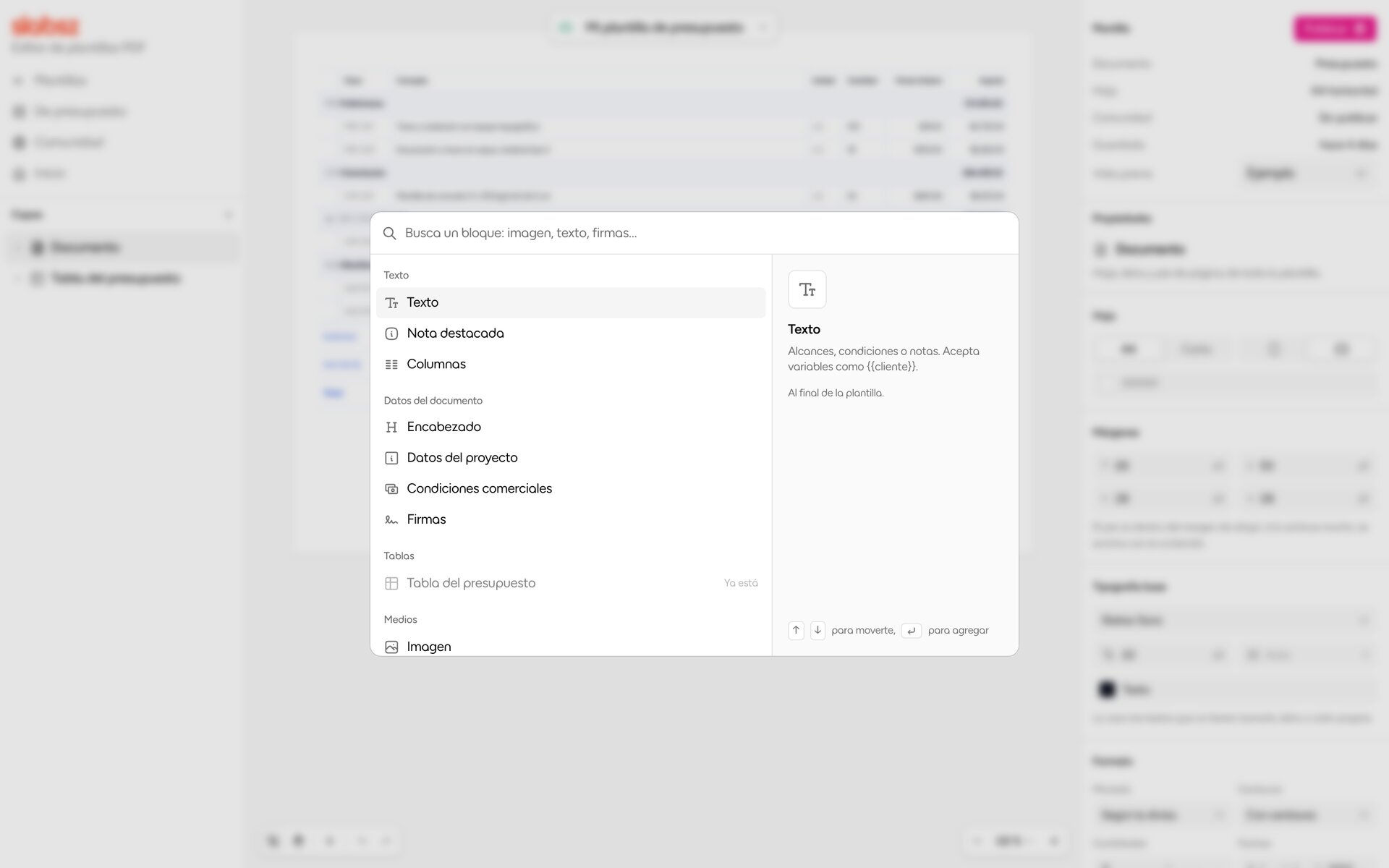The height and width of the screenshot is (868, 1389).
Task: Choose the Nota destacada info icon
Action: [x=391, y=333]
